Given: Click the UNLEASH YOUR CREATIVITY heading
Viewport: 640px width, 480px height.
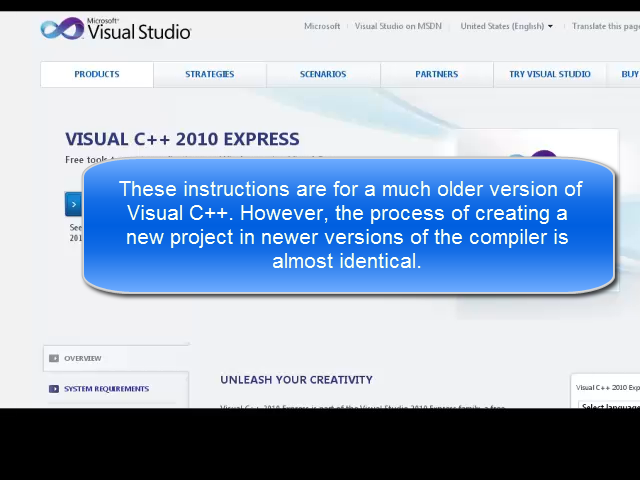Looking at the screenshot, I should coord(296,380).
